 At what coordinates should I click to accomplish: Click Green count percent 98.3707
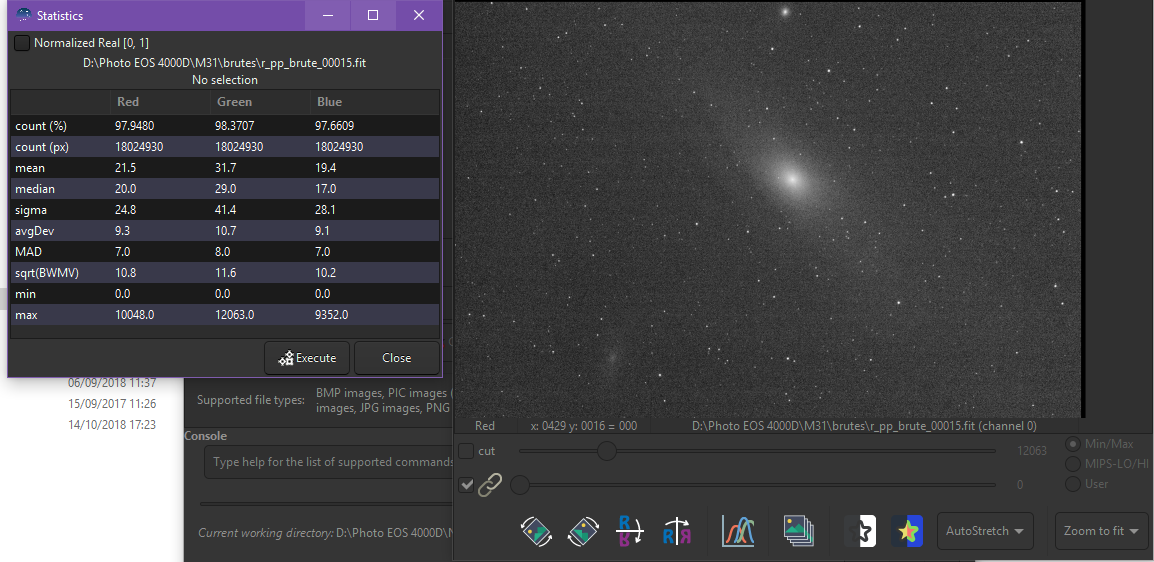[x=237, y=126]
